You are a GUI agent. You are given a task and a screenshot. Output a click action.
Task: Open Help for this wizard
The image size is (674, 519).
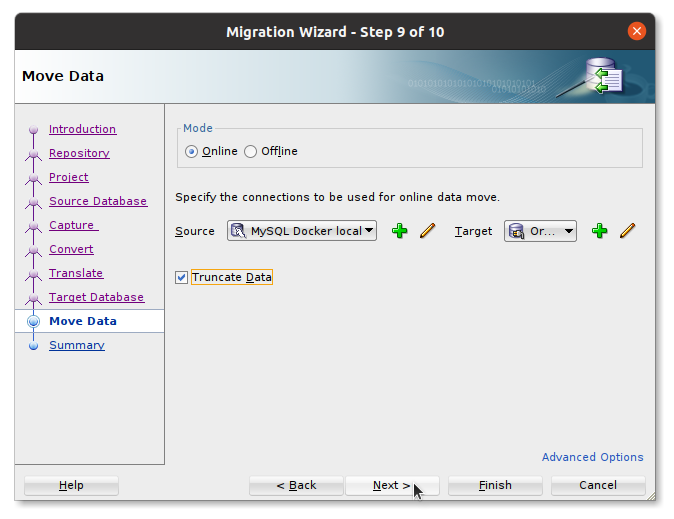pyautogui.click(x=71, y=485)
